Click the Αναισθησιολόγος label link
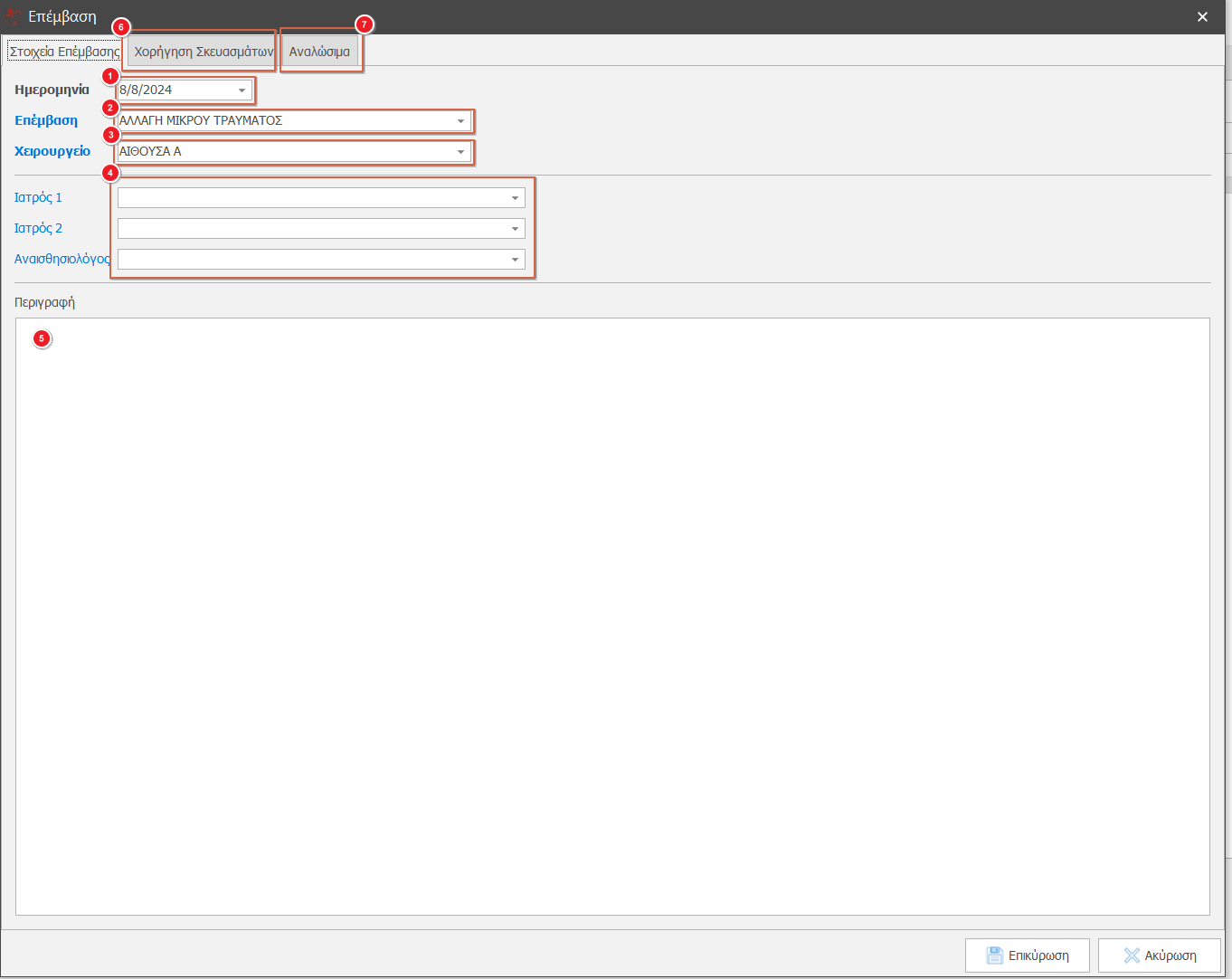The width and height of the screenshot is (1232, 979). [x=62, y=259]
